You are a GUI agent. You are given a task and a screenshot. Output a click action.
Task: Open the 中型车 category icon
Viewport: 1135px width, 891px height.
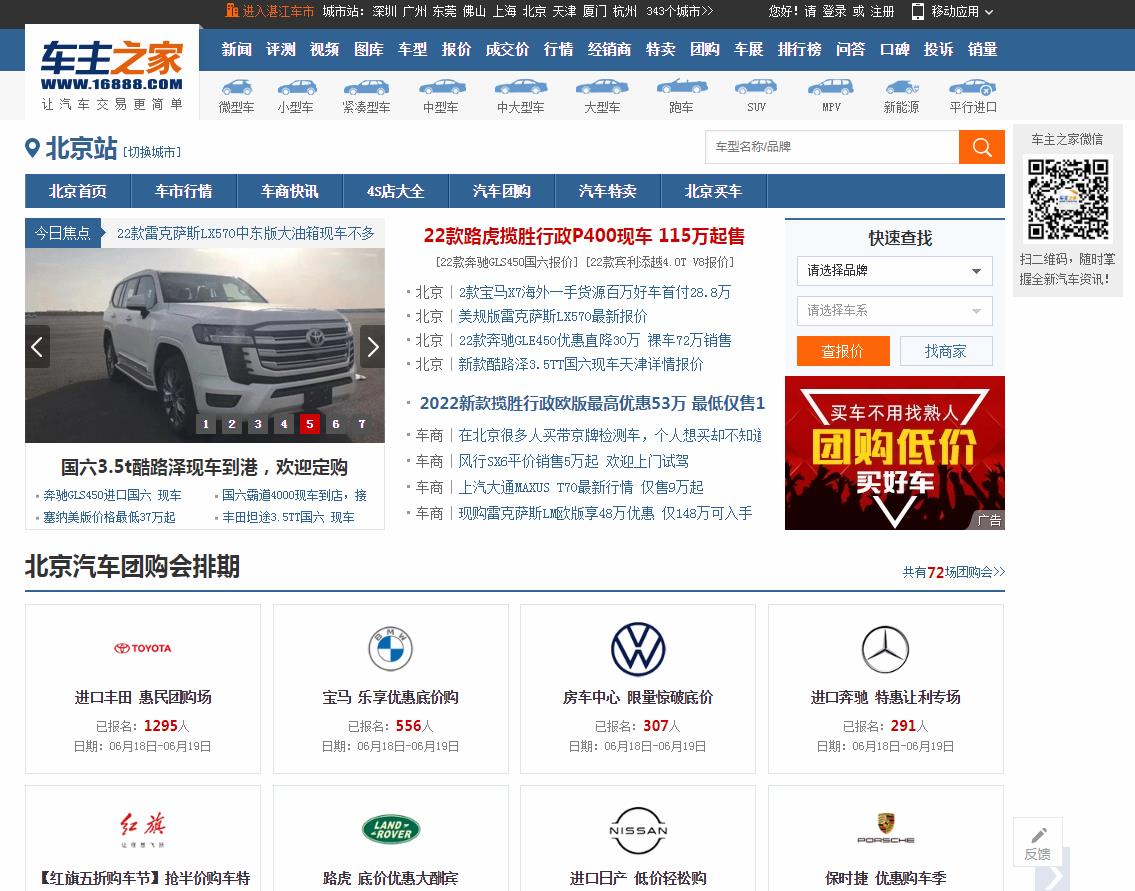441,88
